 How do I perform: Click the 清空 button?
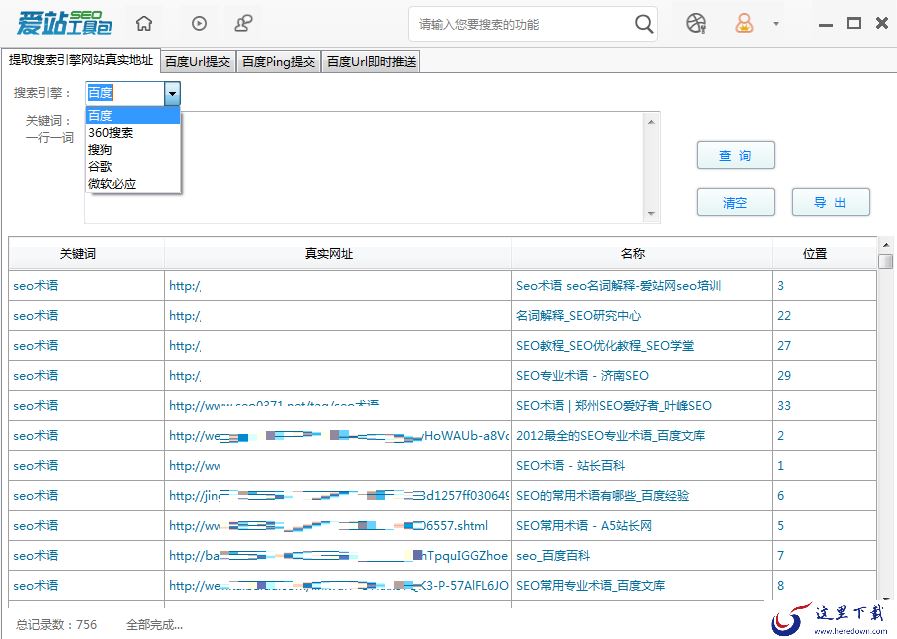(736, 202)
